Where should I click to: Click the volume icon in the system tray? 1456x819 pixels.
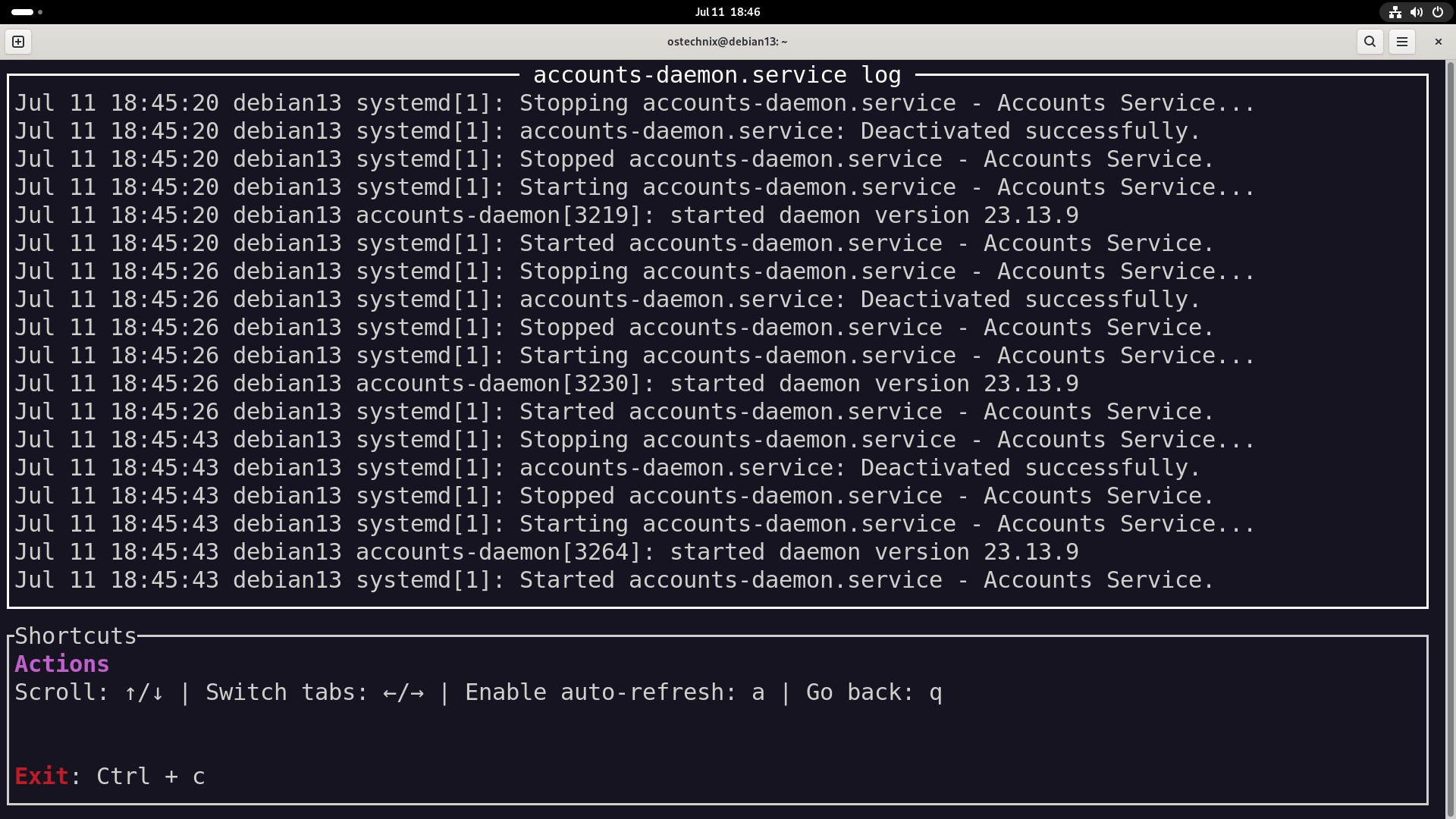pyautogui.click(x=1416, y=12)
